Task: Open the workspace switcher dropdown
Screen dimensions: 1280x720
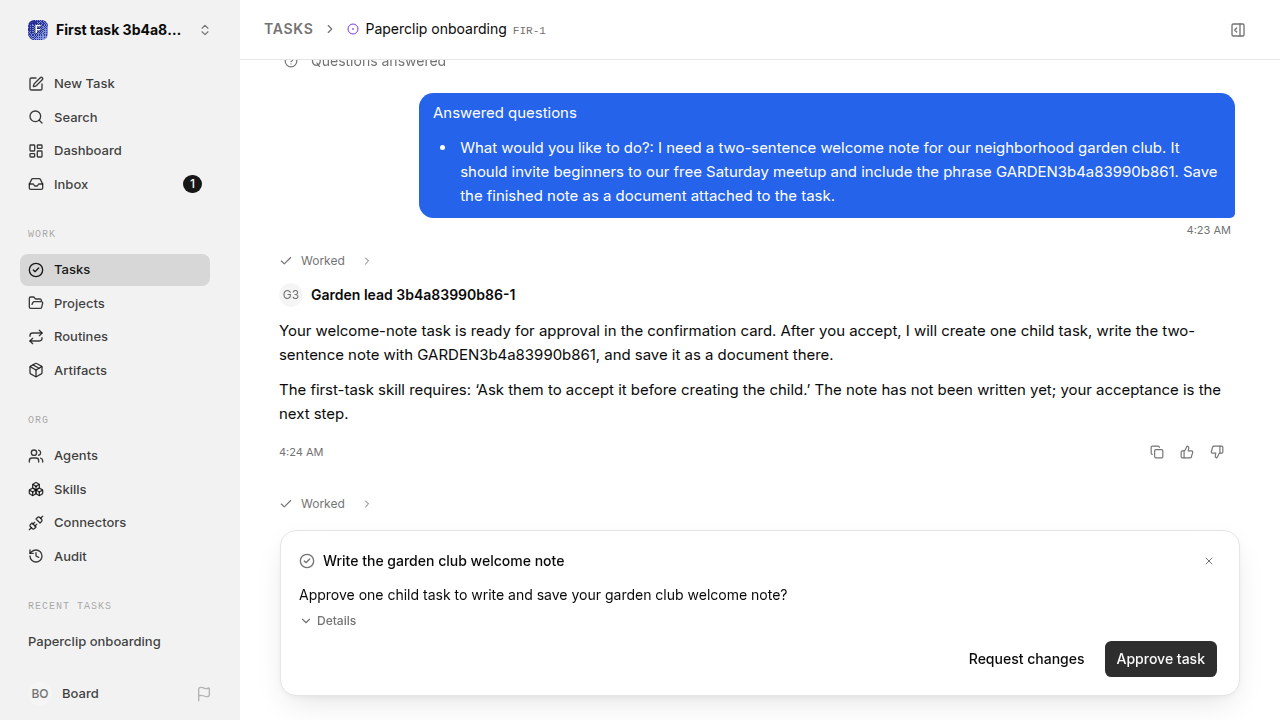Action: [x=205, y=30]
